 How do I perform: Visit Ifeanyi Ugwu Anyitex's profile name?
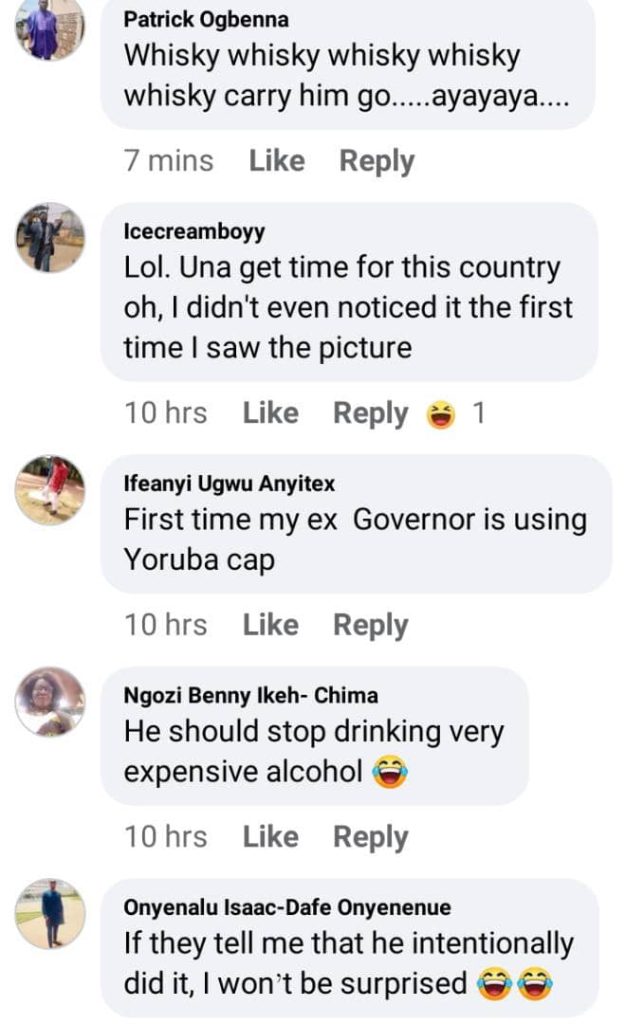[229, 484]
